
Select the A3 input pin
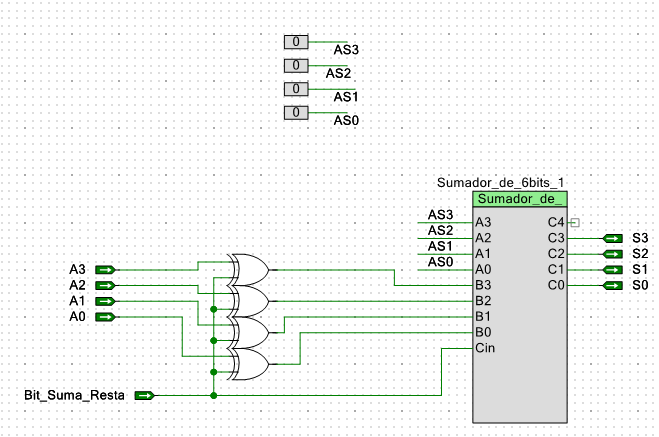coord(107,270)
